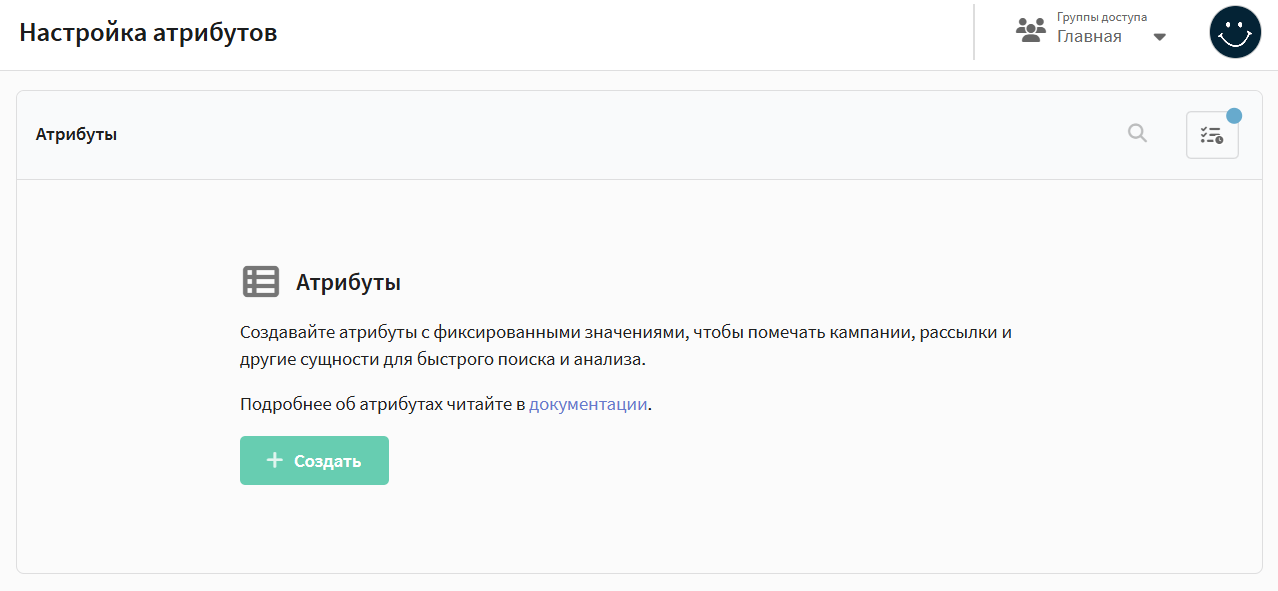Expand the Группы доступа dropdown arrow
Image resolution: width=1278 pixels, height=591 pixels.
tap(1160, 37)
